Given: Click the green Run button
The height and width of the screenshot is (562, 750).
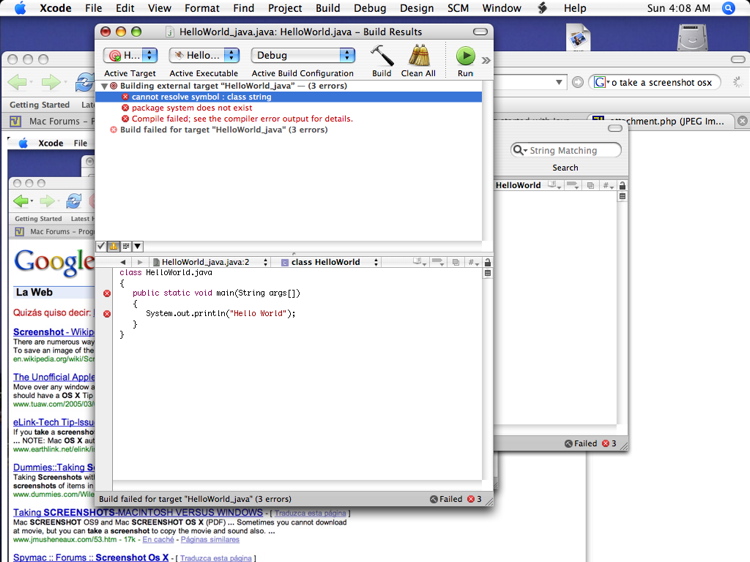Looking at the screenshot, I should tap(465, 56).
